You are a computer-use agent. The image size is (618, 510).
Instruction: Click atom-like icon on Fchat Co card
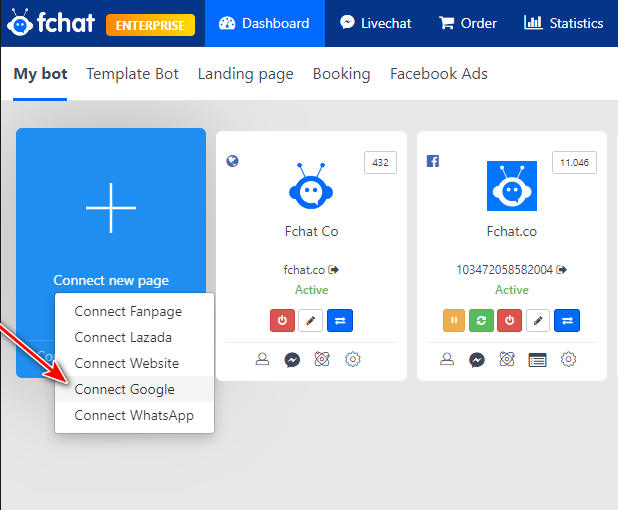[322, 359]
